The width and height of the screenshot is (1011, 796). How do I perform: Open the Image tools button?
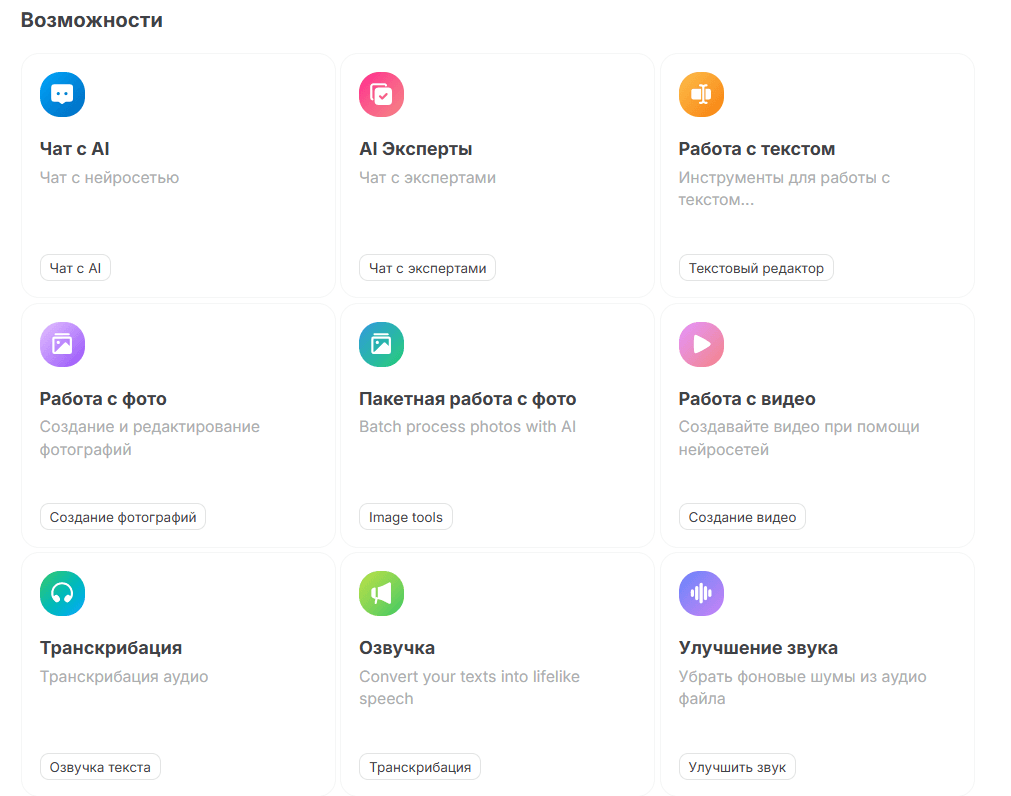[x=406, y=517]
